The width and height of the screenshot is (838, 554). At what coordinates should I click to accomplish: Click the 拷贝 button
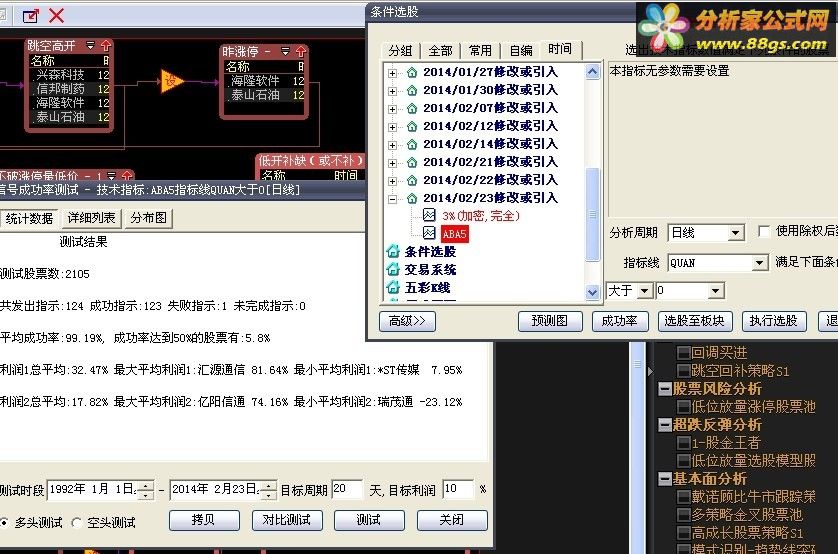click(x=204, y=520)
